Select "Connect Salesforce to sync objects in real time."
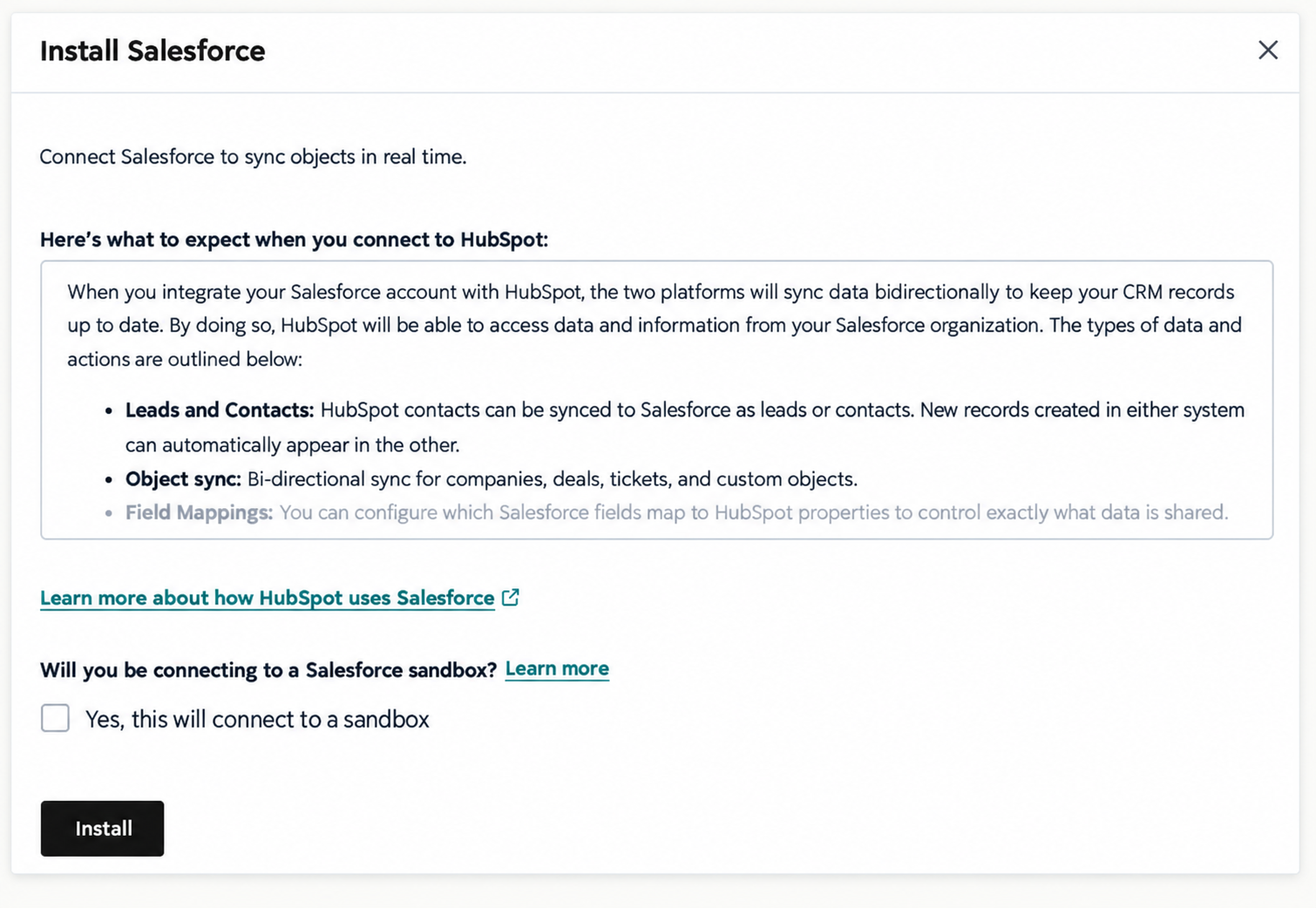The height and width of the screenshot is (908, 1316). [x=253, y=157]
